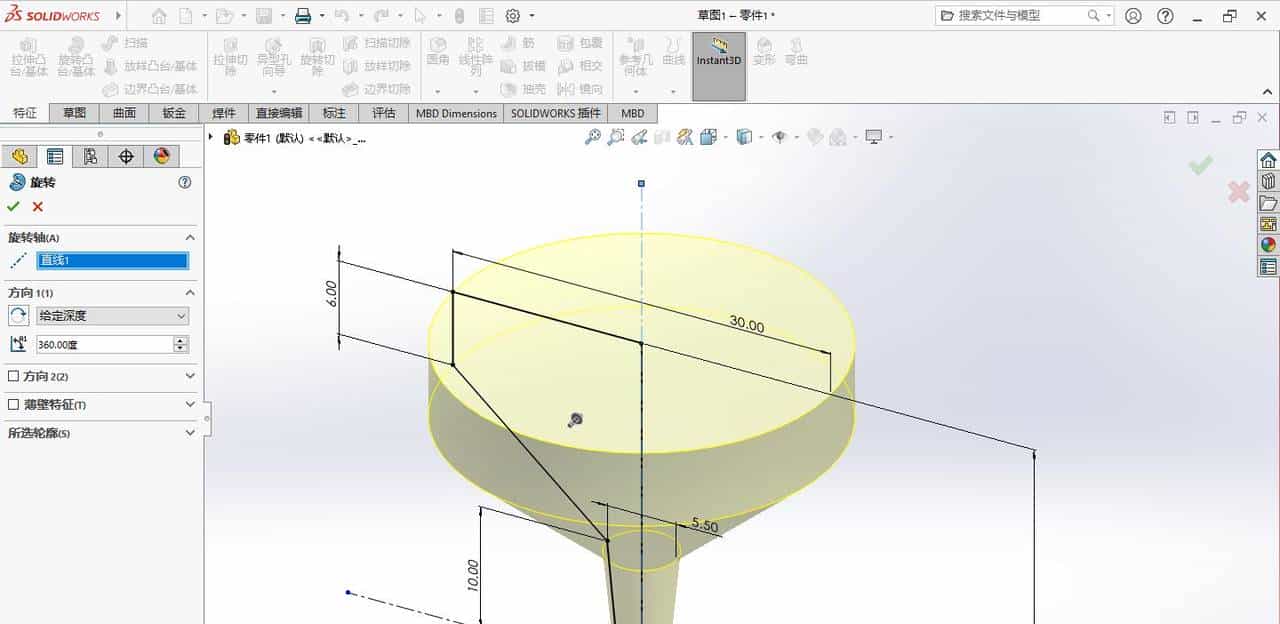
Task: Confirm revolve with the green checkmark
Action: pyautogui.click(x=13, y=206)
